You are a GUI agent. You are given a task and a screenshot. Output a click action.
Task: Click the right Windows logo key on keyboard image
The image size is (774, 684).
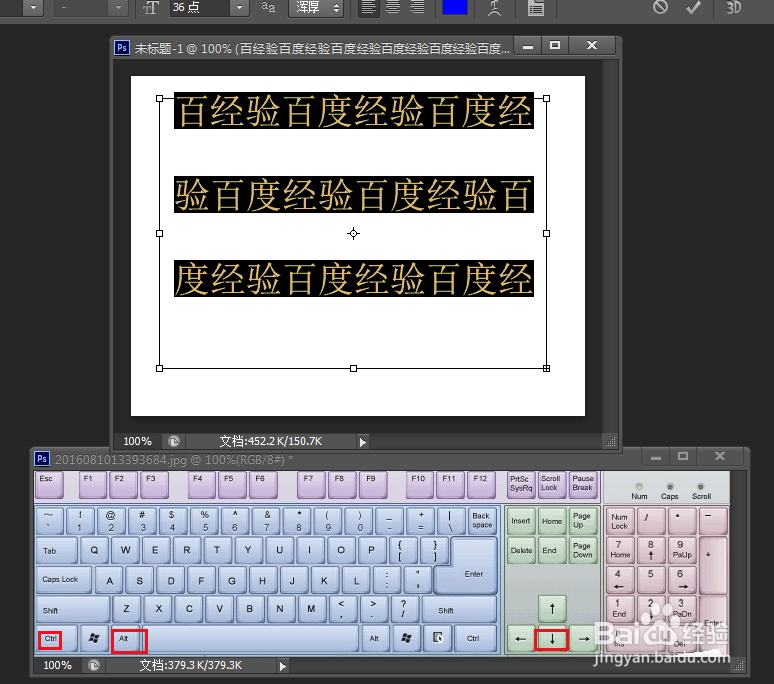(406, 639)
